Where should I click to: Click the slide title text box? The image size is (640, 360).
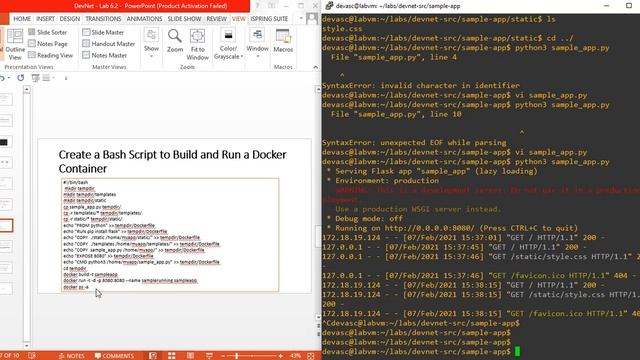click(x=172, y=161)
